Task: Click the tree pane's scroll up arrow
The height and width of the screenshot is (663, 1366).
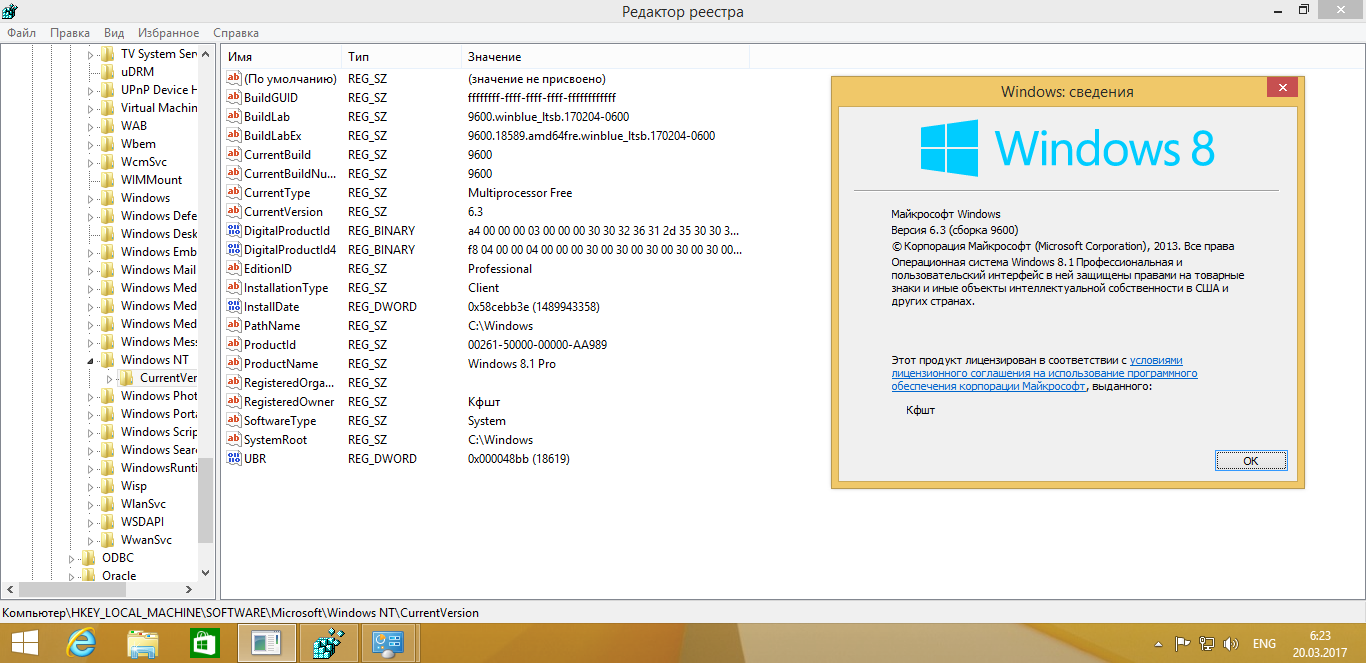Action: click(x=206, y=54)
